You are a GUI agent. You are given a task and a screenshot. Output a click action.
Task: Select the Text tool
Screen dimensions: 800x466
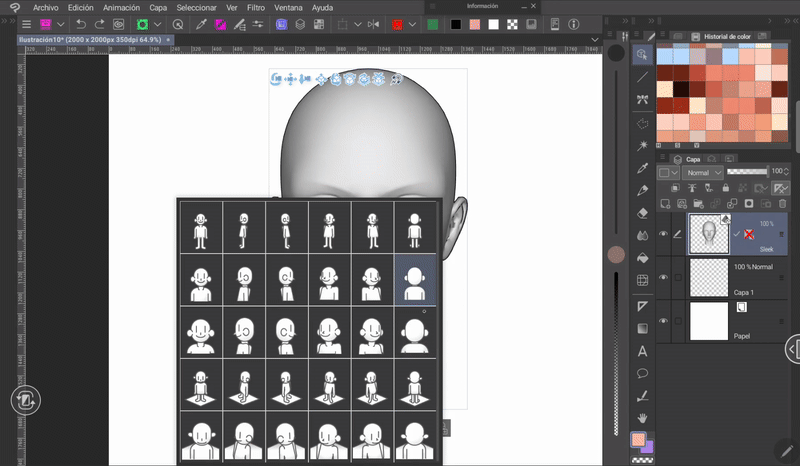(x=643, y=351)
